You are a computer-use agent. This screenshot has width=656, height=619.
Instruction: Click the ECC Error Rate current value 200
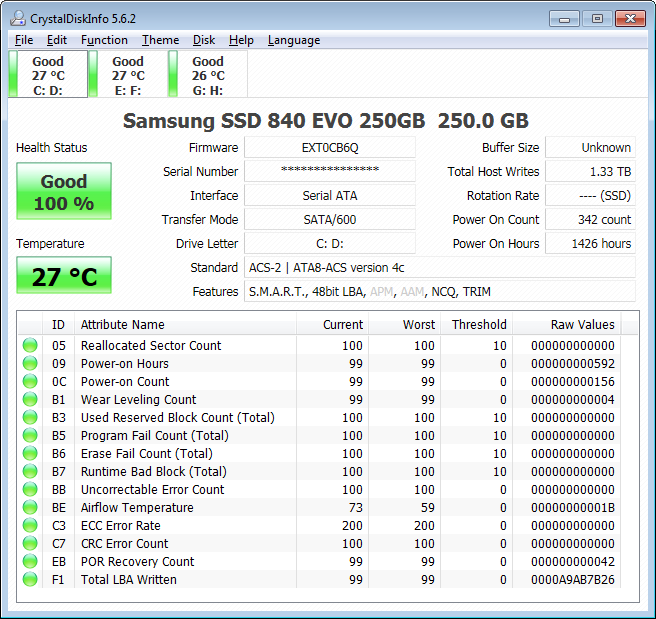pos(352,525)
